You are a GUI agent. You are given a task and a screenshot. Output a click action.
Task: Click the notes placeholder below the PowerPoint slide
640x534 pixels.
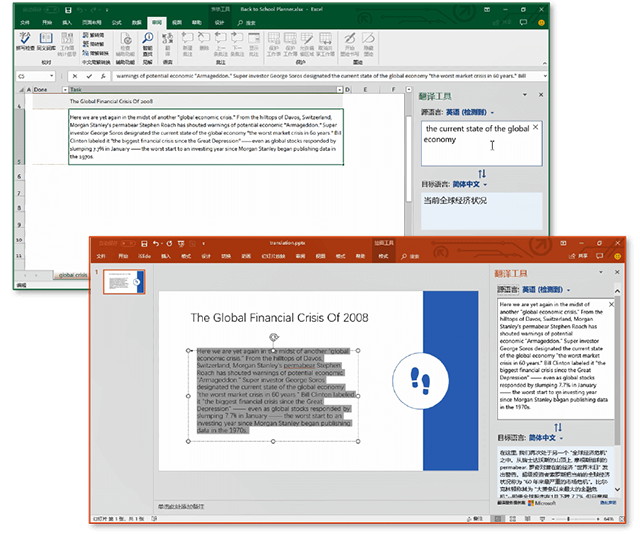tap(181, 506)
